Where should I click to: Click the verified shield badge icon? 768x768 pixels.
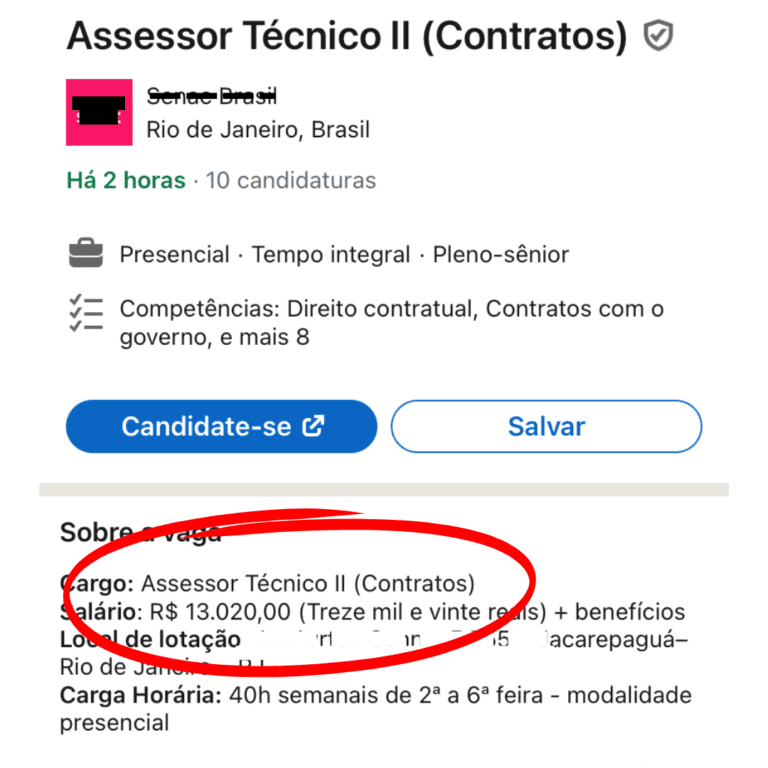tap(658, 35)
